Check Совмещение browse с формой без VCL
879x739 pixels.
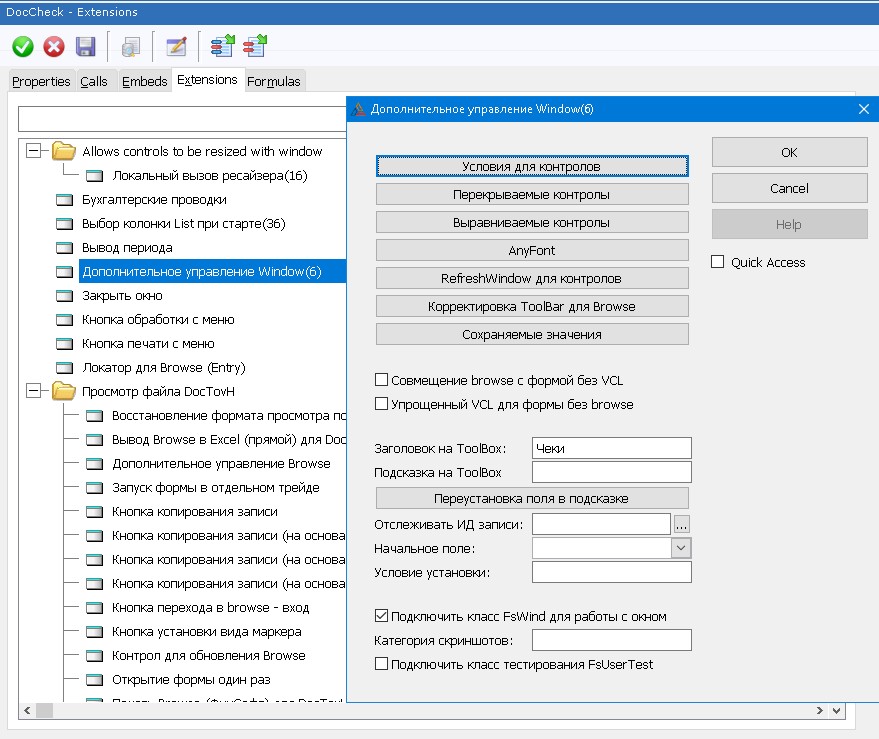tap(381, 380)
